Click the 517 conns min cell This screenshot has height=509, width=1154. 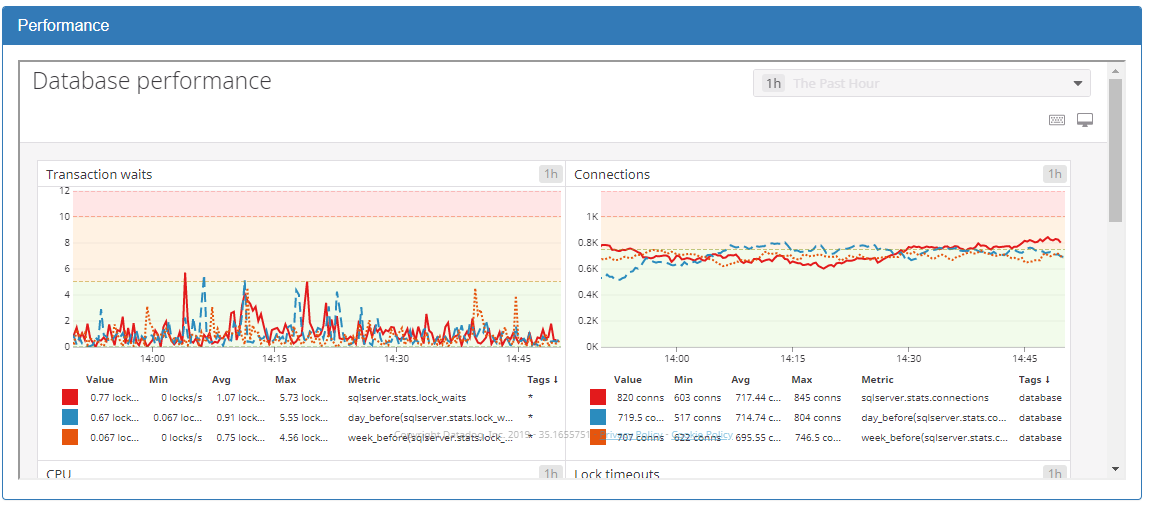tap(697, 418)
